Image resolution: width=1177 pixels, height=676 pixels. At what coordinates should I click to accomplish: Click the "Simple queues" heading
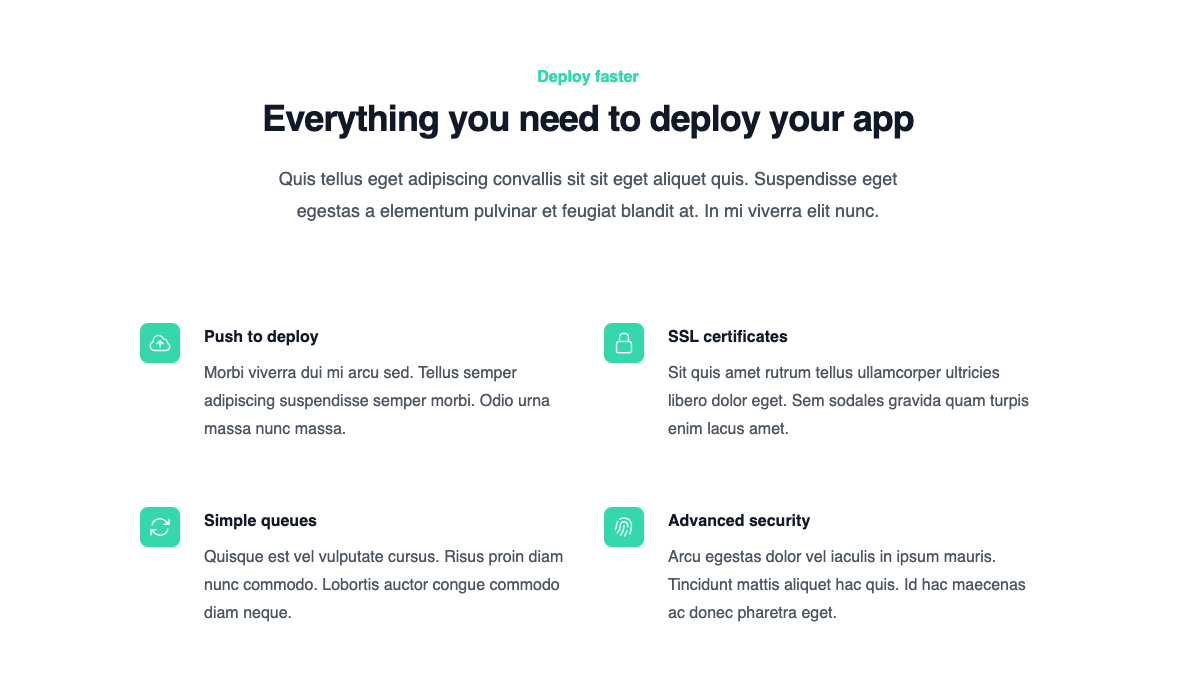pos(260,521)
